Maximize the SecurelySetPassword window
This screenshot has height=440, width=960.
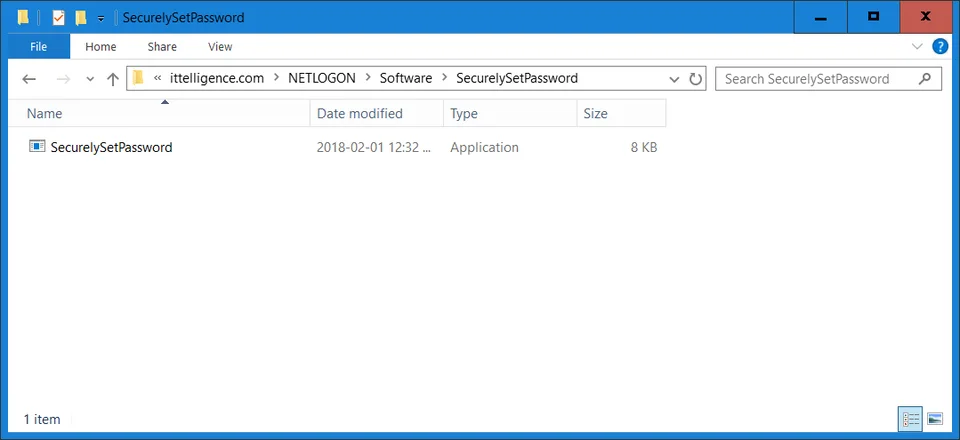coord(874,17)
